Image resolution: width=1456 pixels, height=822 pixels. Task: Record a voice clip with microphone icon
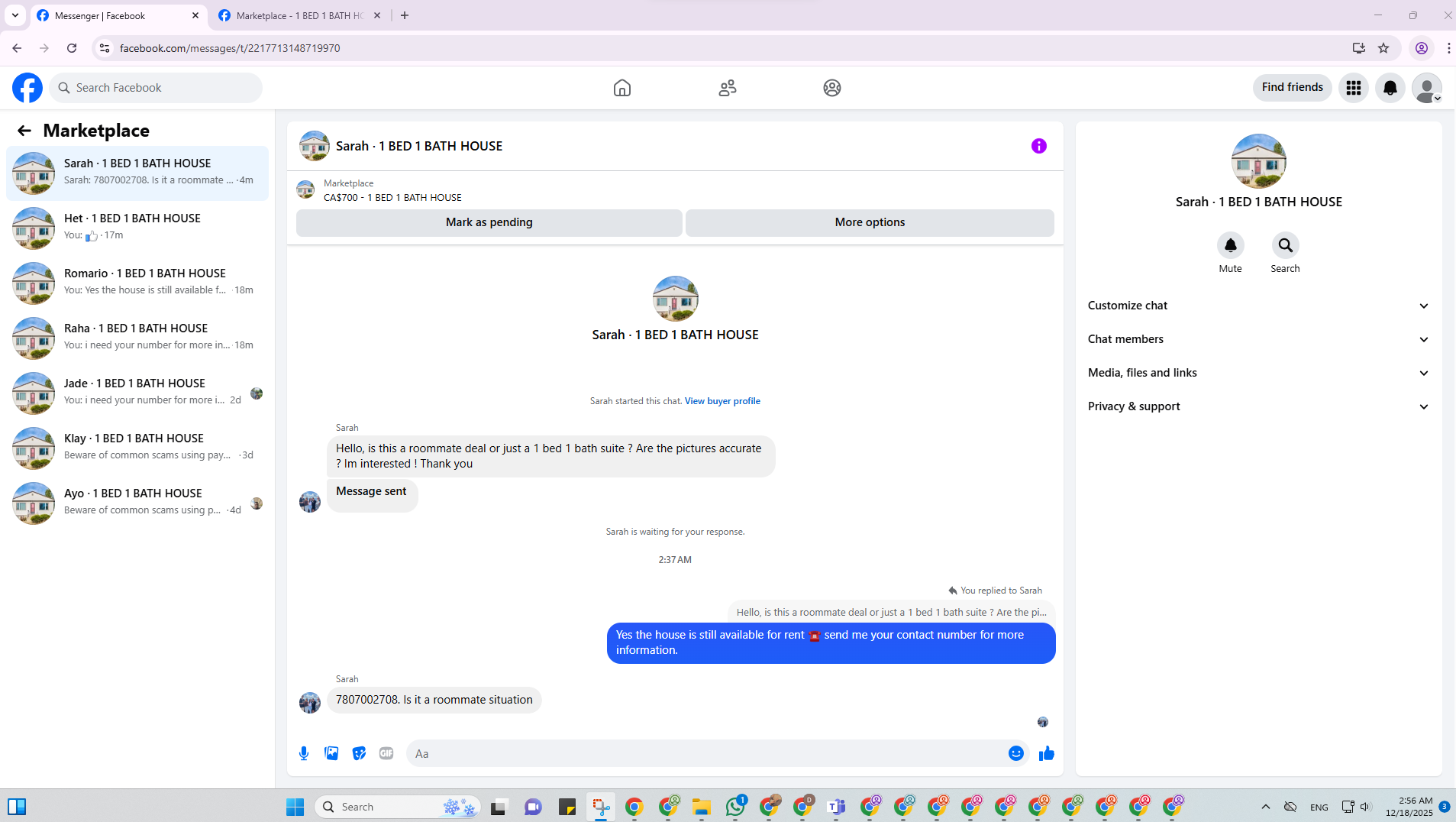(304, 753)
